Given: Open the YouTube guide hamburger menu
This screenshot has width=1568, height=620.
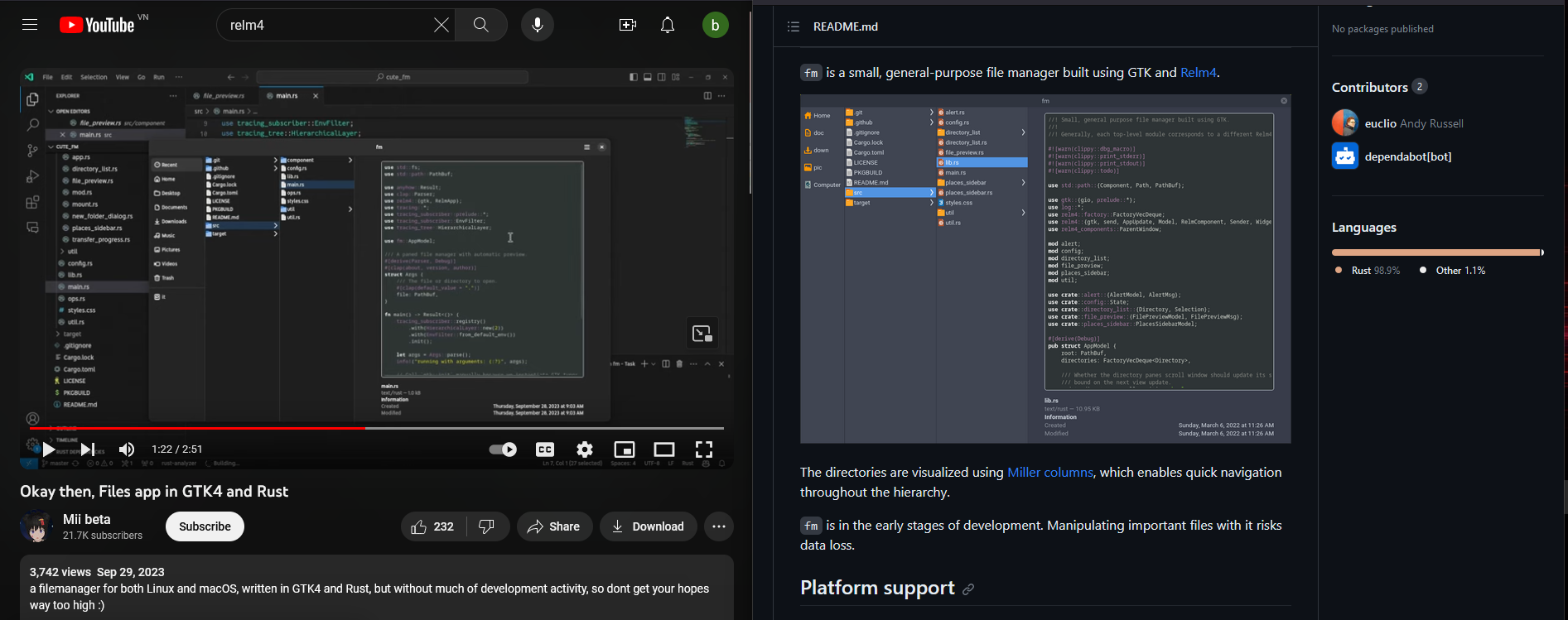Looking at the screenshot, I should tap(30, 25).
